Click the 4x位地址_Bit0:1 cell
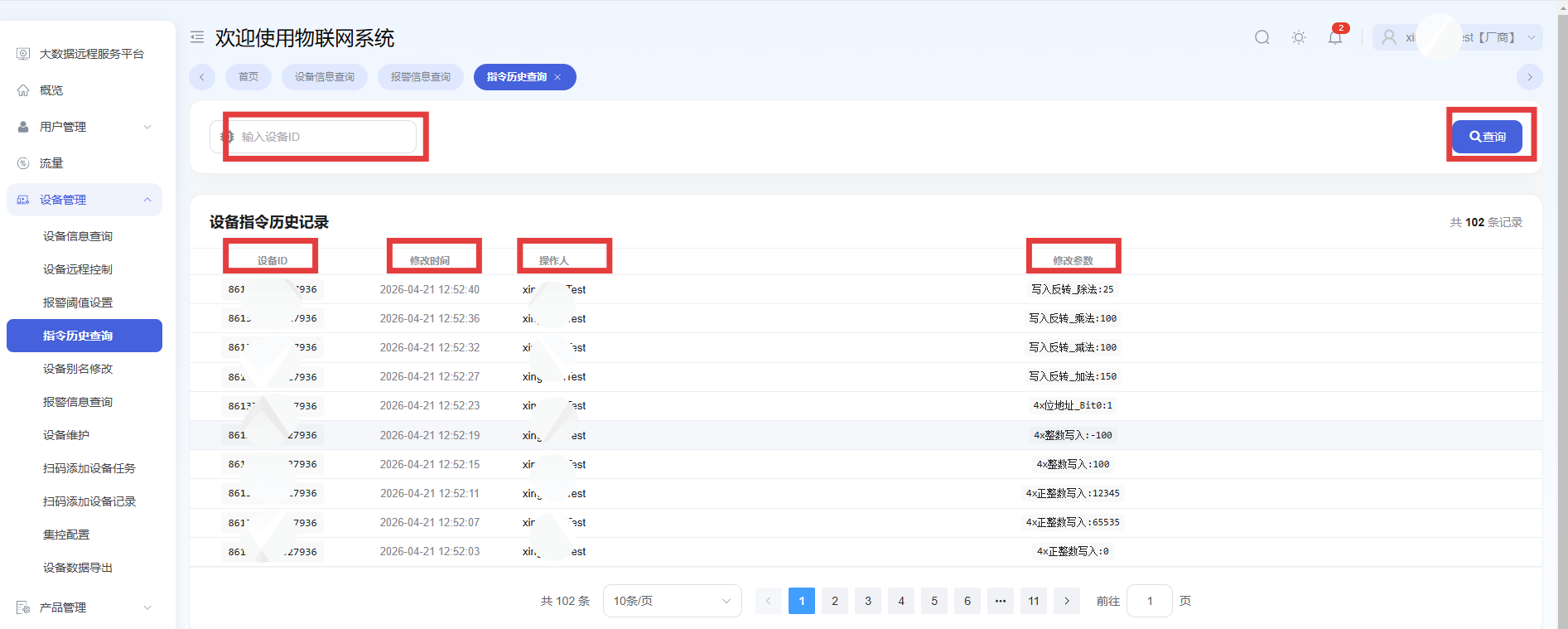This screenshot has width=1568, height=629. click(1073, 405)
